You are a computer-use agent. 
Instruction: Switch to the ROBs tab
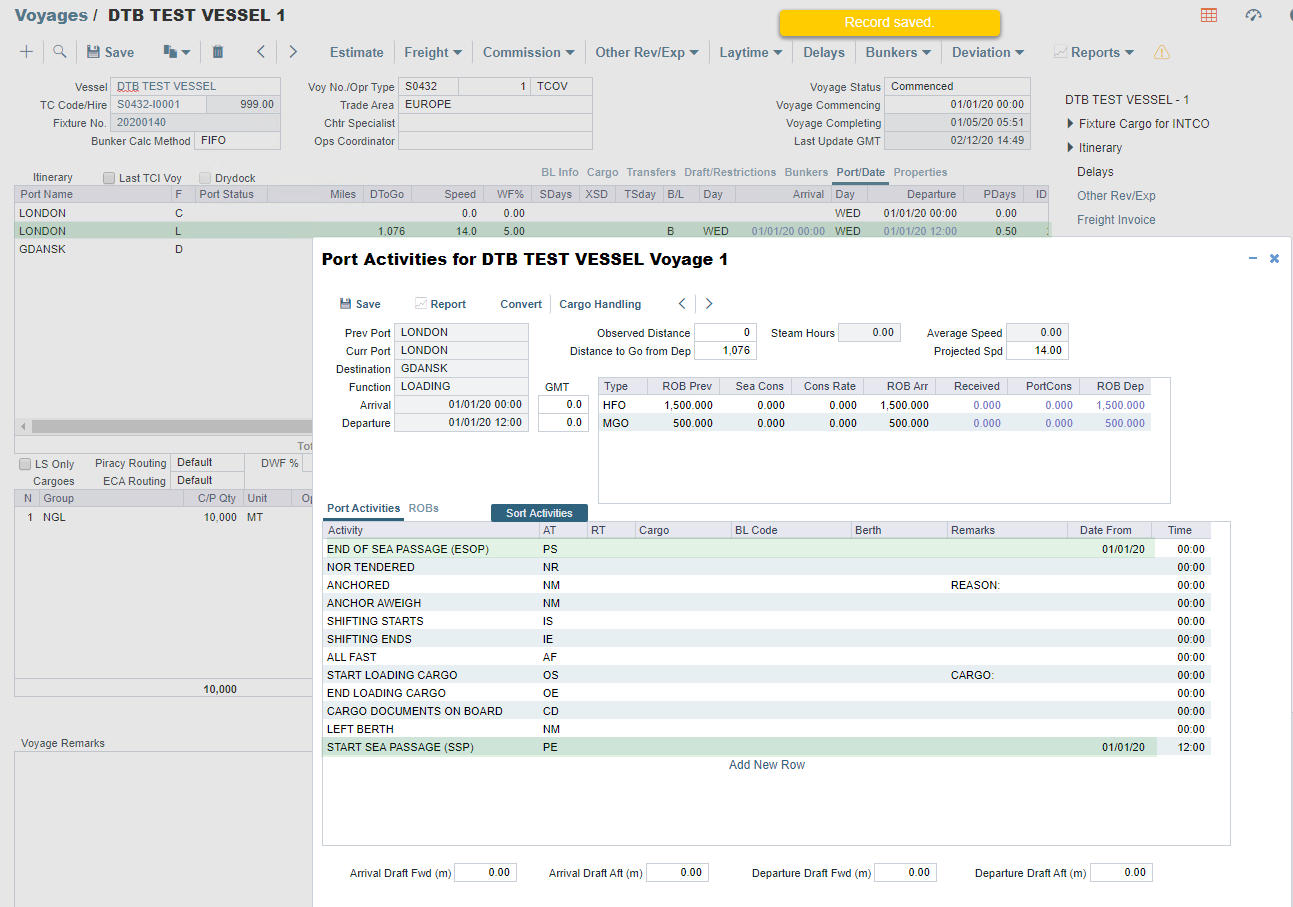423,509
